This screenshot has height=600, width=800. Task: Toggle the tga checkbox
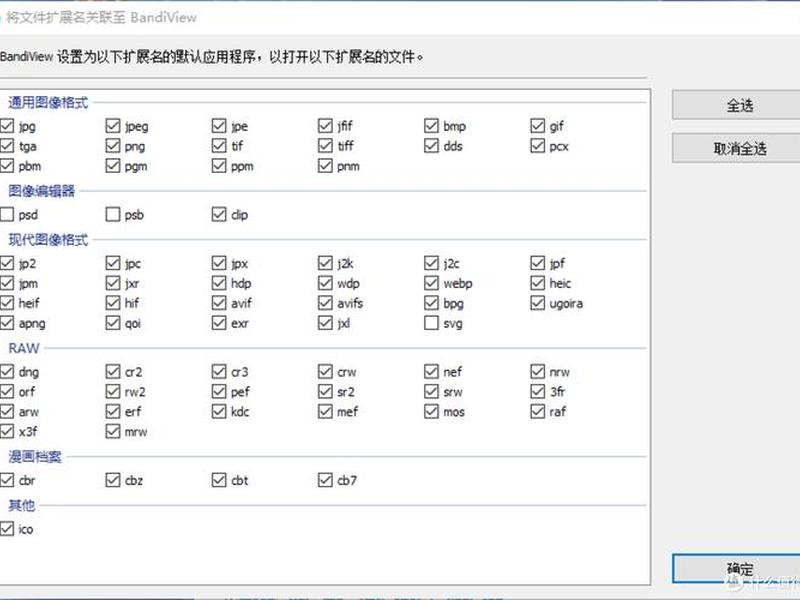click(x=7, y=146)
